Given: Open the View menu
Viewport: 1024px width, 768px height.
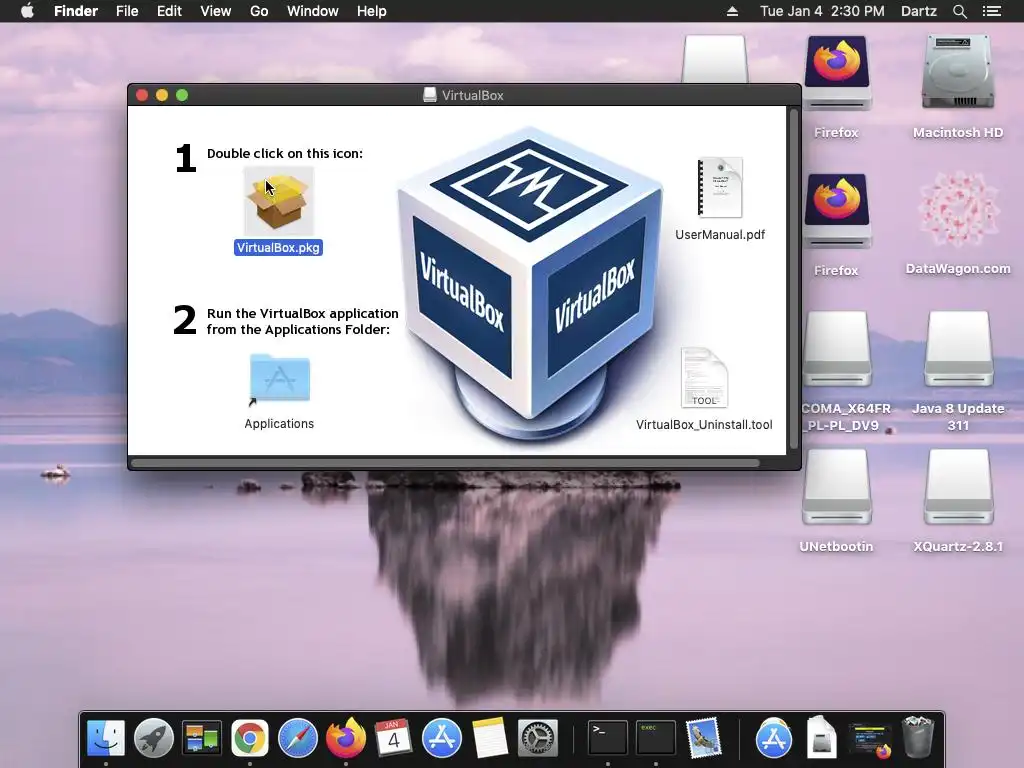Looking at the screenshot, I should tap(216, 11).
